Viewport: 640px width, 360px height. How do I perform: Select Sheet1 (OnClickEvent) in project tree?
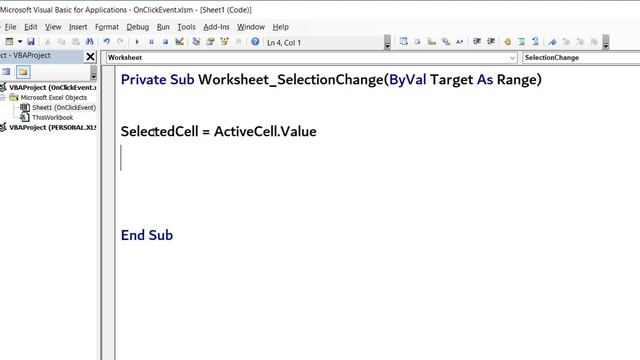[64, 107]
